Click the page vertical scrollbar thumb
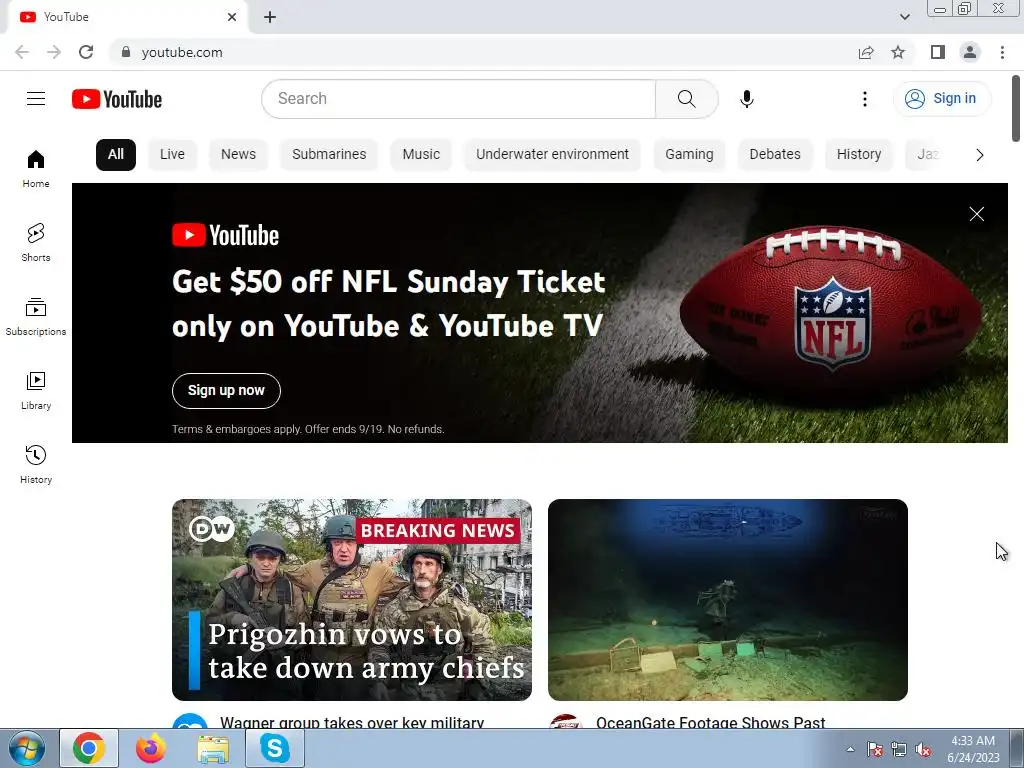This screenshot has width=1024, height=768. click(x=1016, y=108)
